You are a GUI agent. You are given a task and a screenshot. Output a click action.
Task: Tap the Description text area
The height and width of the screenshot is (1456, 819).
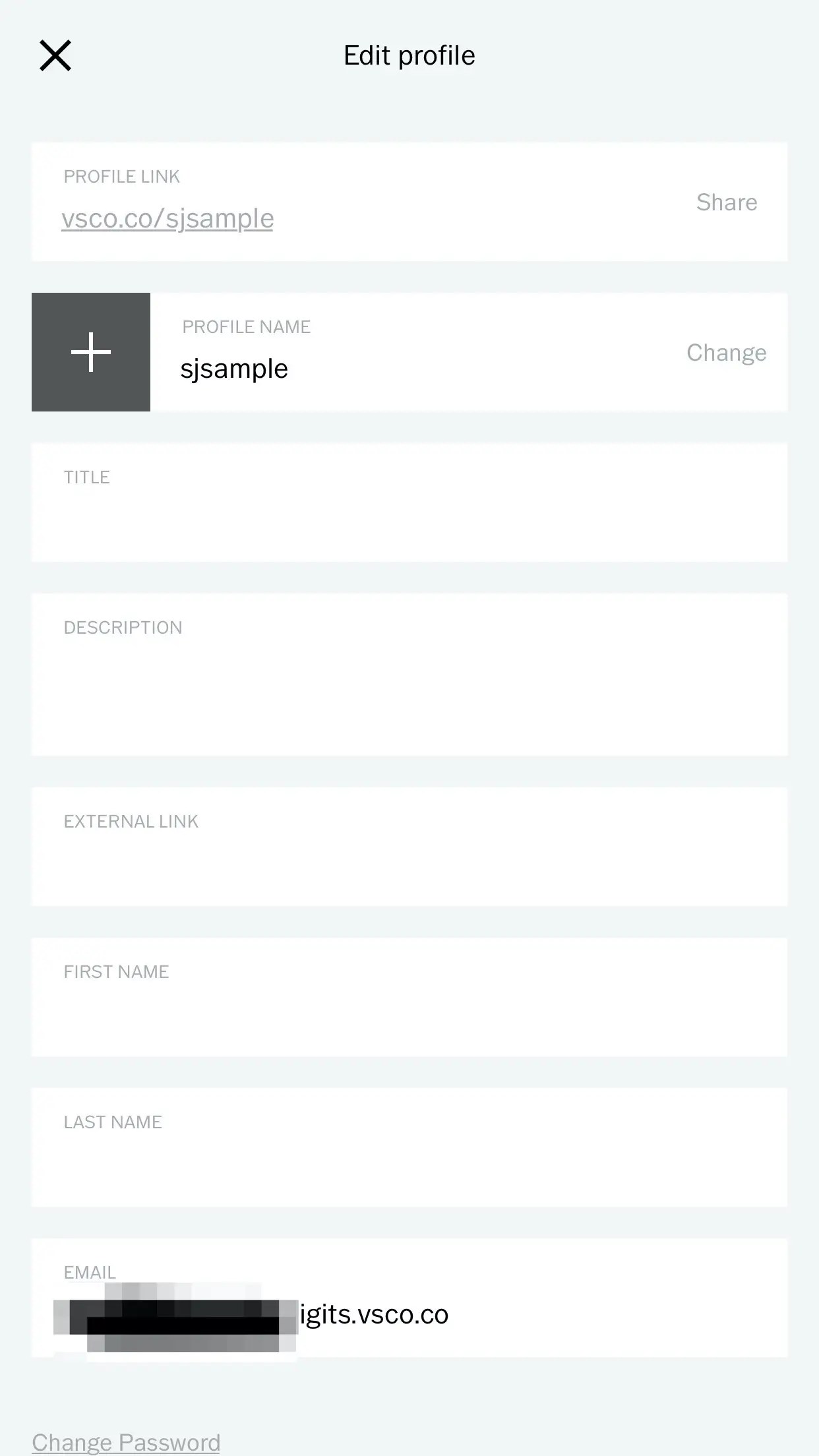tap(409, 675)
